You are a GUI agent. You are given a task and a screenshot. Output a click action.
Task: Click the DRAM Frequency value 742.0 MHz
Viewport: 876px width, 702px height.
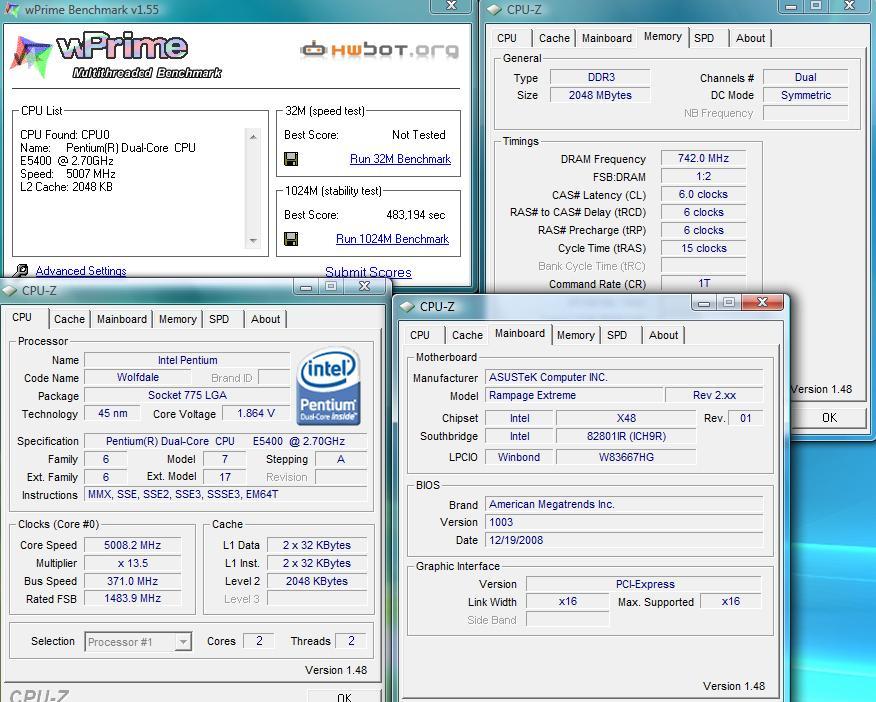click(x=703, y=158)
